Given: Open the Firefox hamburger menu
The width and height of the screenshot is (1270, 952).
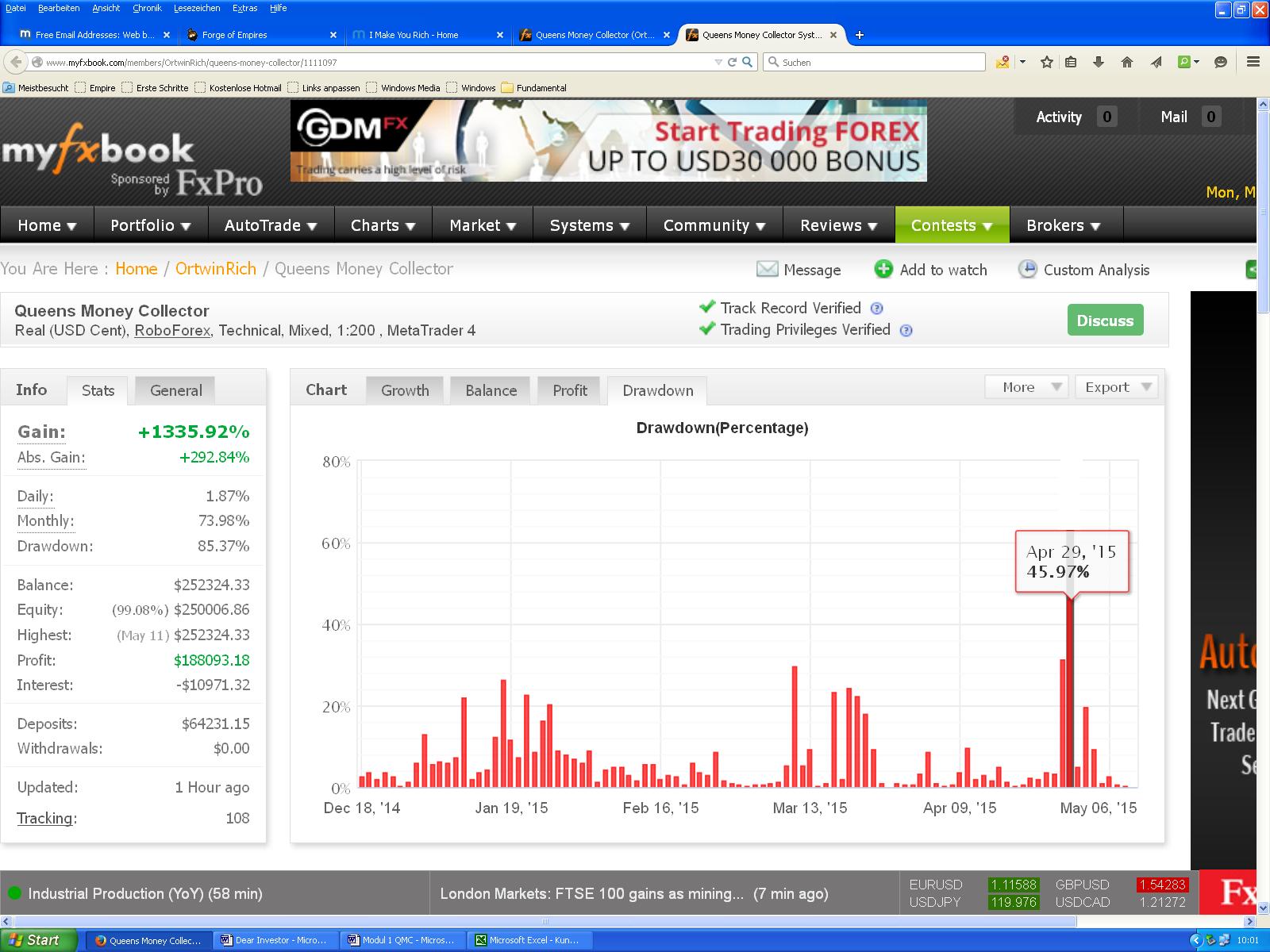Looking at the screenshot, I should click(1253, 62).
